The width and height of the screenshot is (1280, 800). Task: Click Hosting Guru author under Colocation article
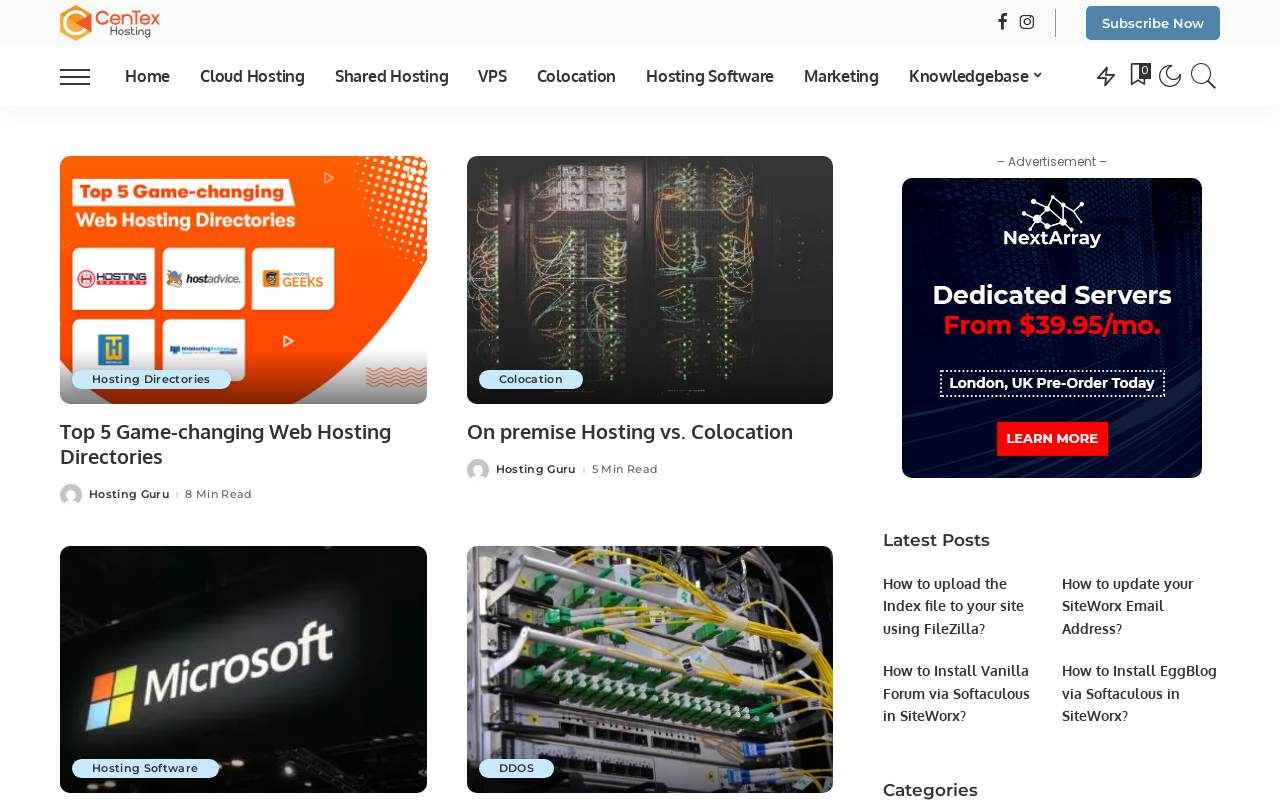tap(536, 469)
